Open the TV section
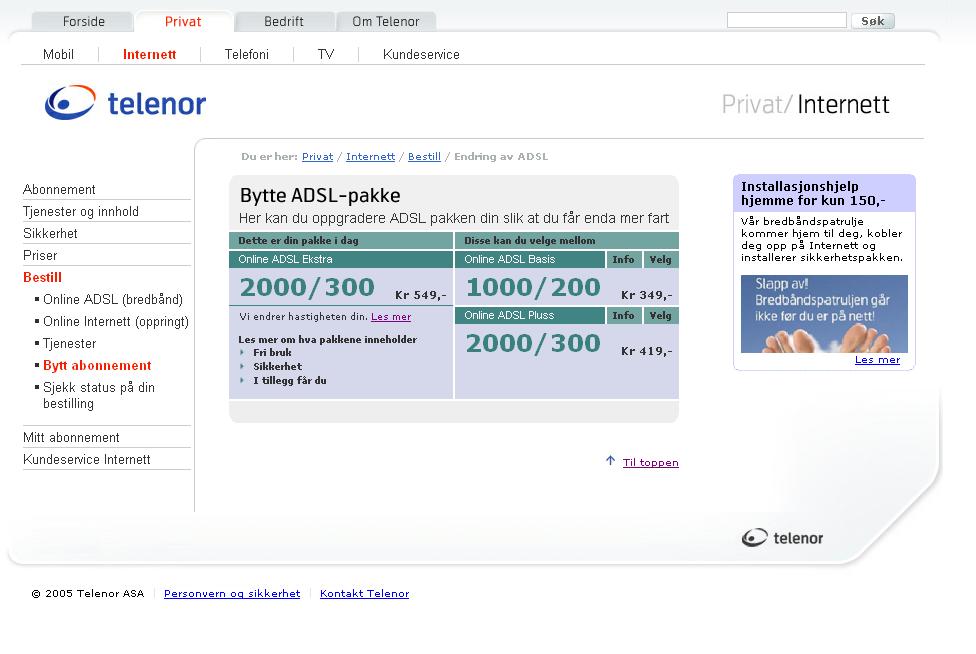The image size is (976, 654). click(x=326, y=54)
